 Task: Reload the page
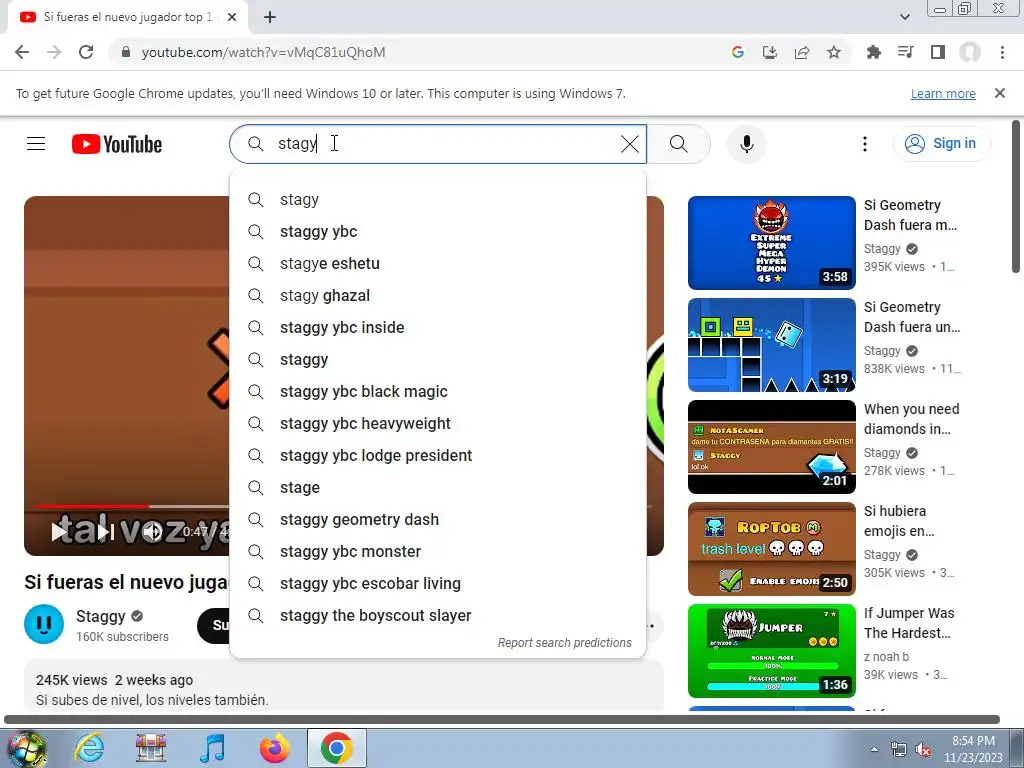[x=86, y=52]
